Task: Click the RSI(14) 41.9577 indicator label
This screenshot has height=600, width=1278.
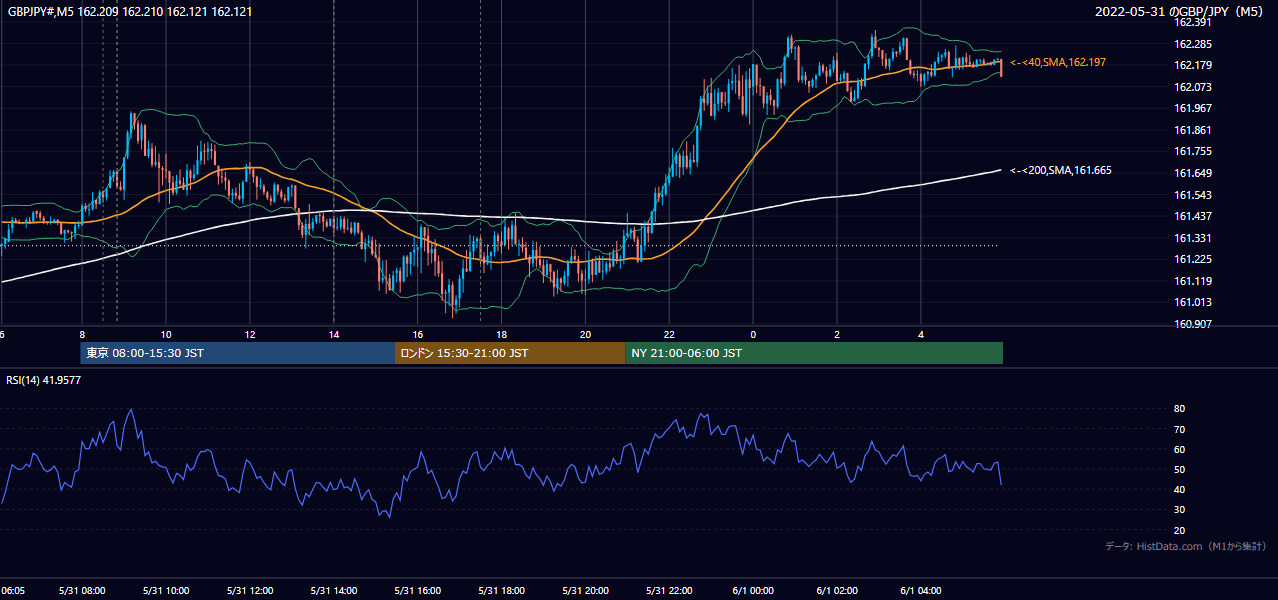Action: click(44, 380)
